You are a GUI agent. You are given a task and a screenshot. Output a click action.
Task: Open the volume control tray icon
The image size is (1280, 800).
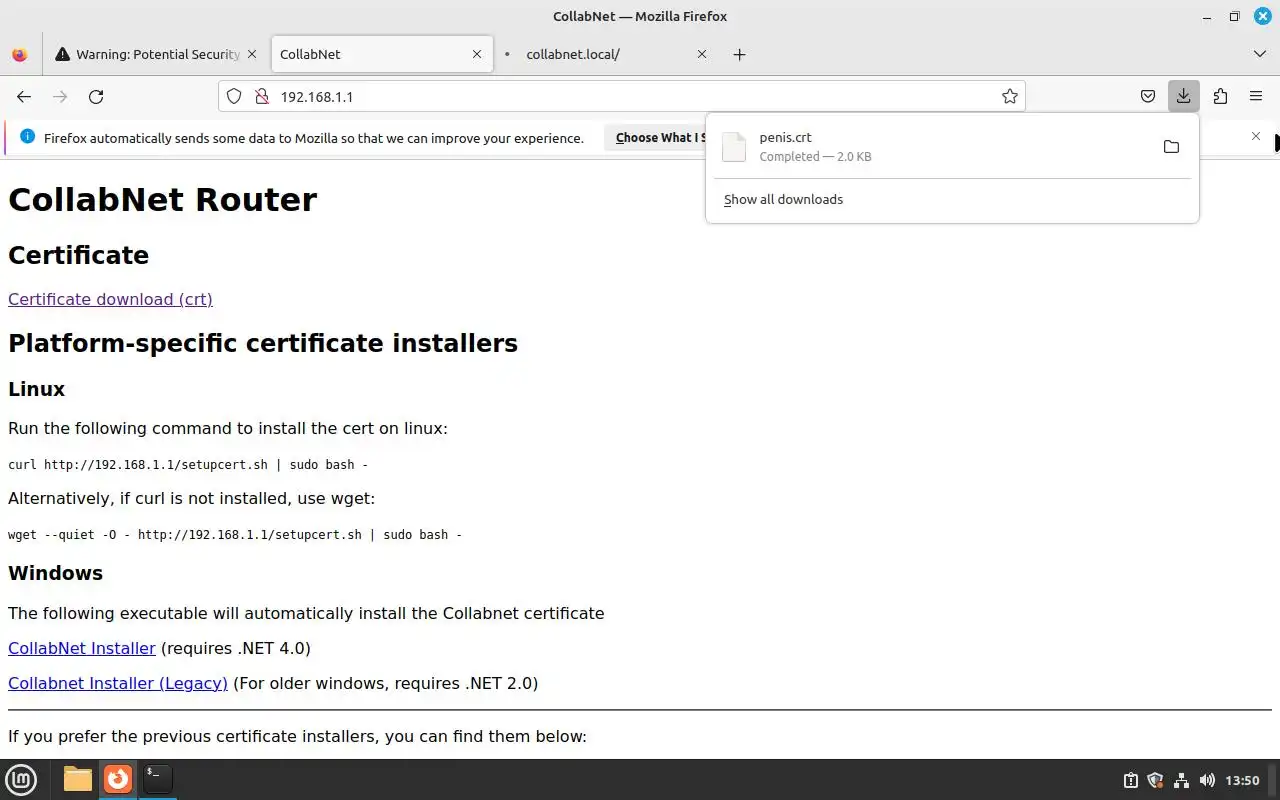click(x=1206, y=780)
